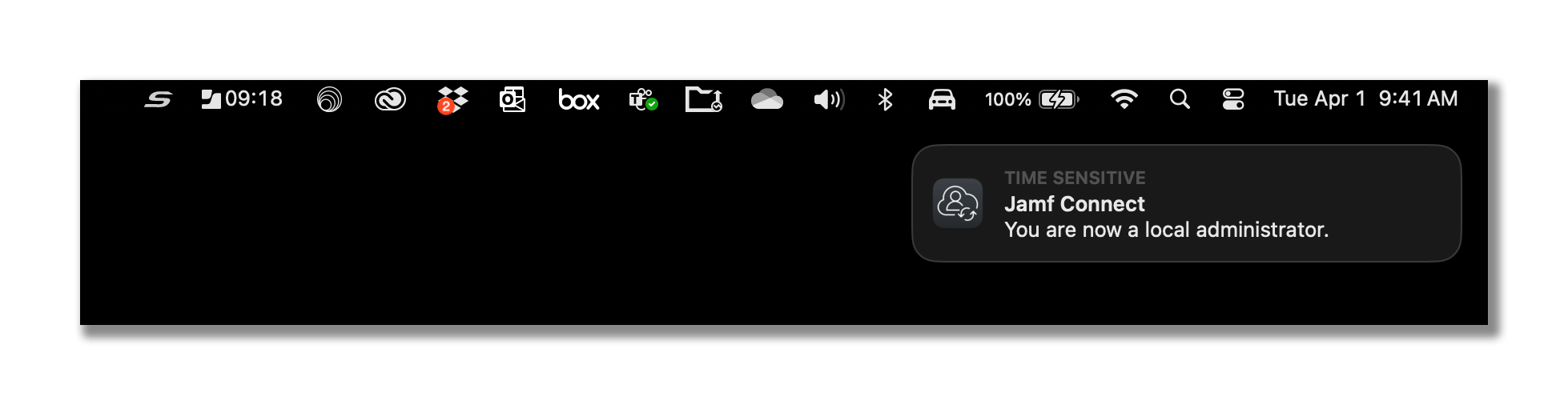
Task: Open the stylized S menu bar icon
Action: coord(158,100)
